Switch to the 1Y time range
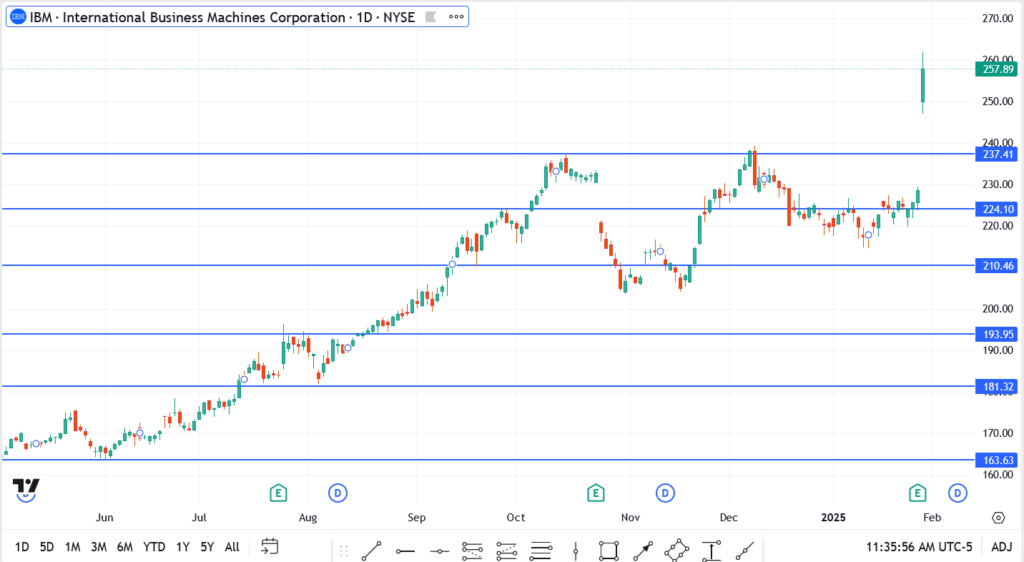 click(183, 547)
